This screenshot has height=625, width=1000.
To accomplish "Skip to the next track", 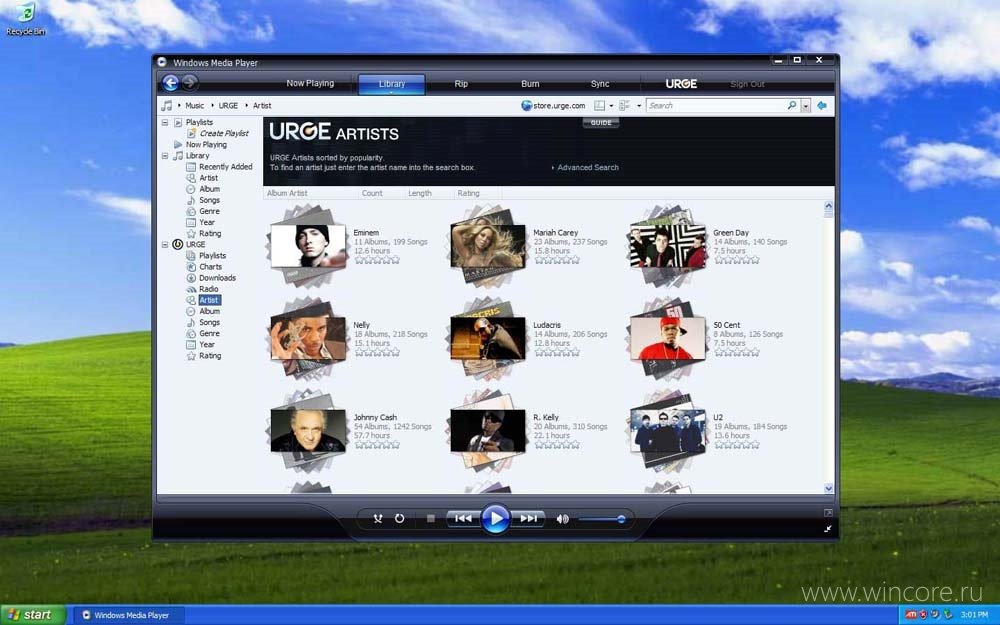I will [x=529, y=518].
